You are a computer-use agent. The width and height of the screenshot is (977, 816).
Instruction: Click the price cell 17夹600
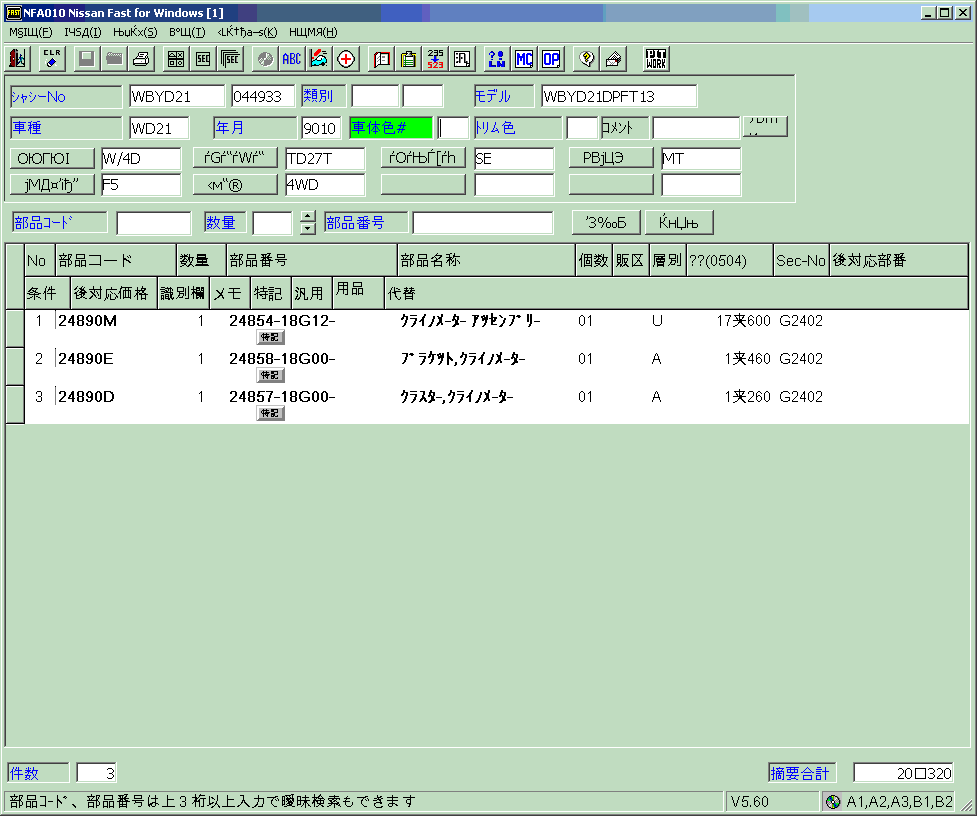[x=743, y=321]
